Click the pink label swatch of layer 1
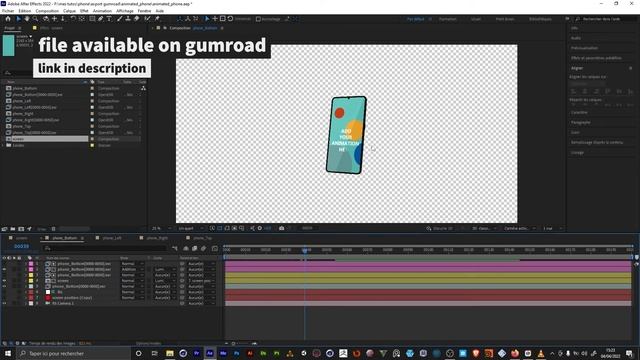Viewport: 640px width, 360px height. pyautogui.click(x=31, y=264)
